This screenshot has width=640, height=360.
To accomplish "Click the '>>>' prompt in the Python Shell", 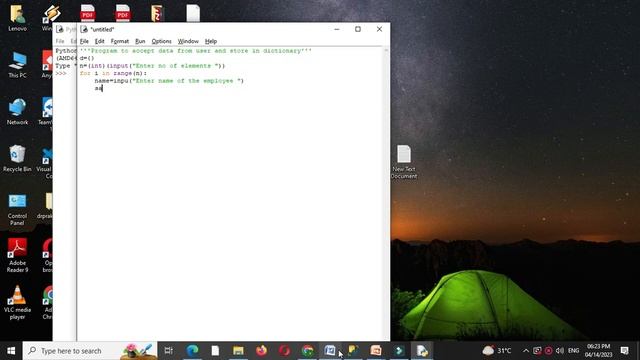I will pos(61,73).
